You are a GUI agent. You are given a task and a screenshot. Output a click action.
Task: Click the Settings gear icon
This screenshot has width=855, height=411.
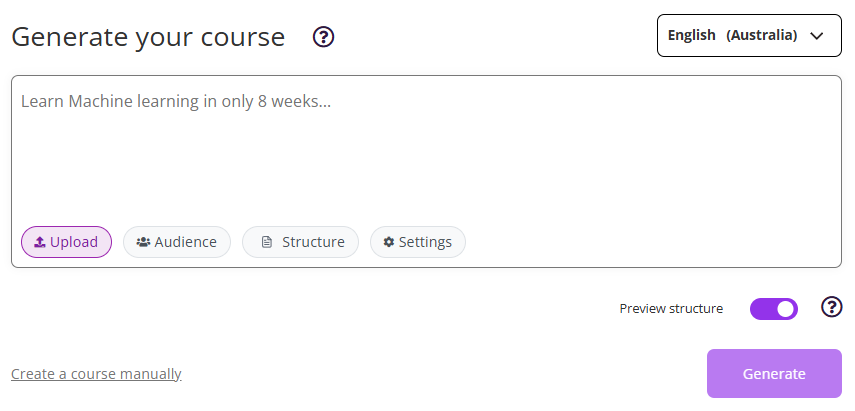389,242
